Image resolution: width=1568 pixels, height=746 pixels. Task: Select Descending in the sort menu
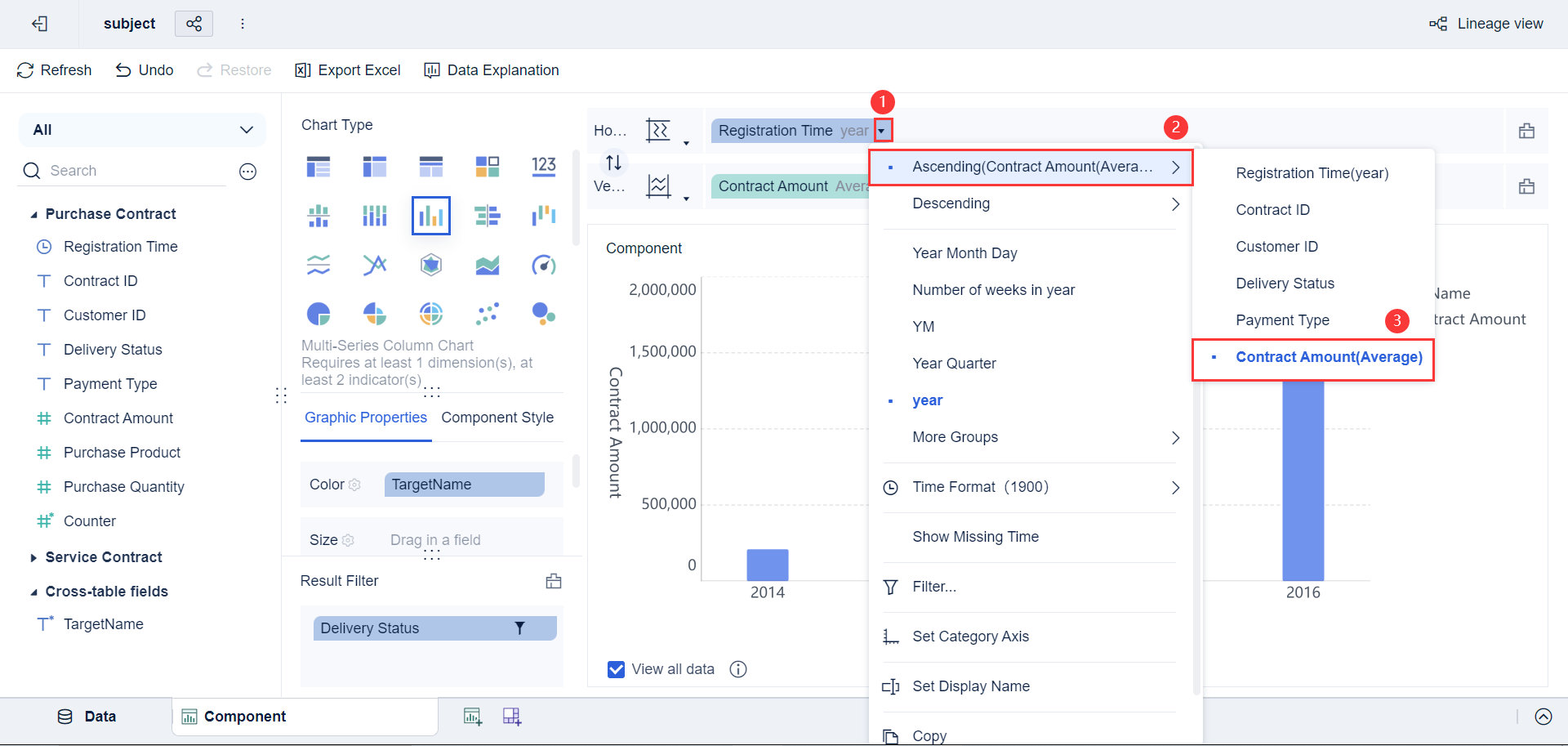point(951,203)
